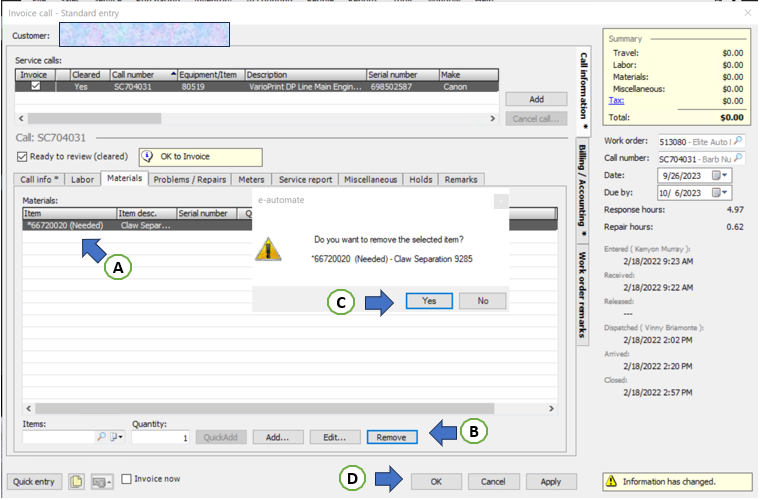
Task: Click the Items field search magnifier icon
Action: tap(101, 437)
